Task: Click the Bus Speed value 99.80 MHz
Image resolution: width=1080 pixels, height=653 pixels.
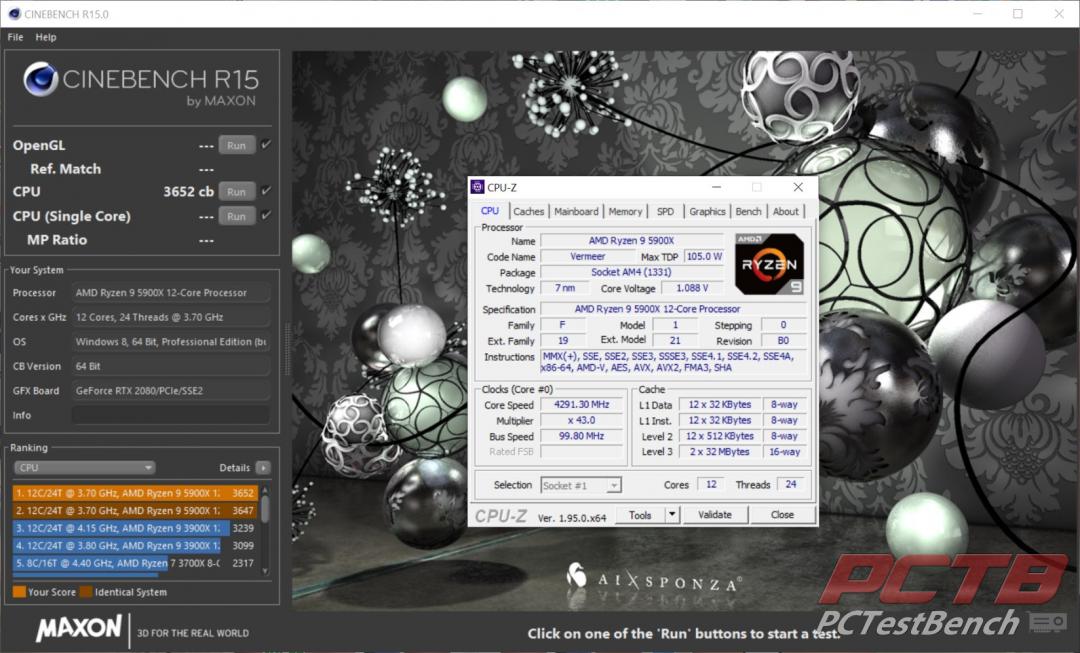Action: pyautogui.click(x=581, y=436)
